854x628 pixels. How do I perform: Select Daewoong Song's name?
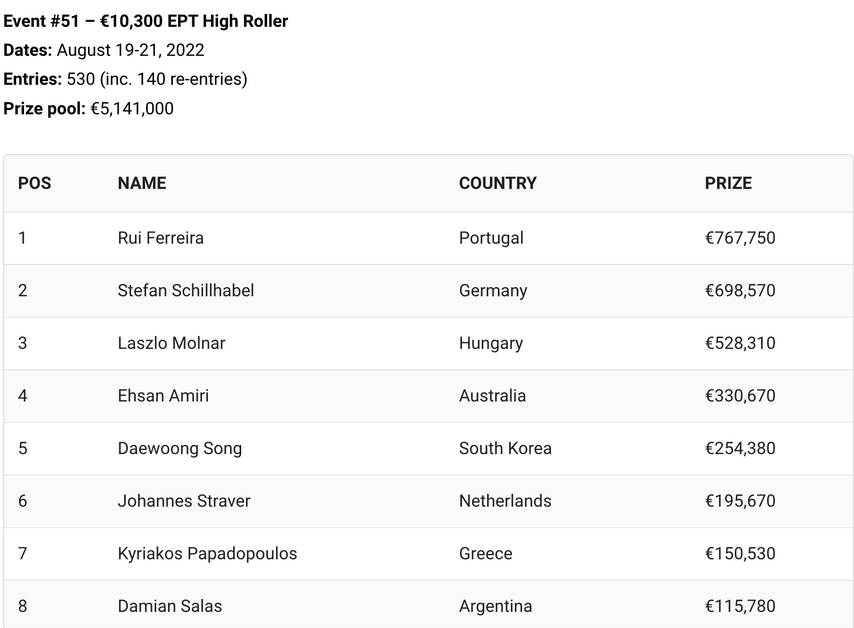180,448
